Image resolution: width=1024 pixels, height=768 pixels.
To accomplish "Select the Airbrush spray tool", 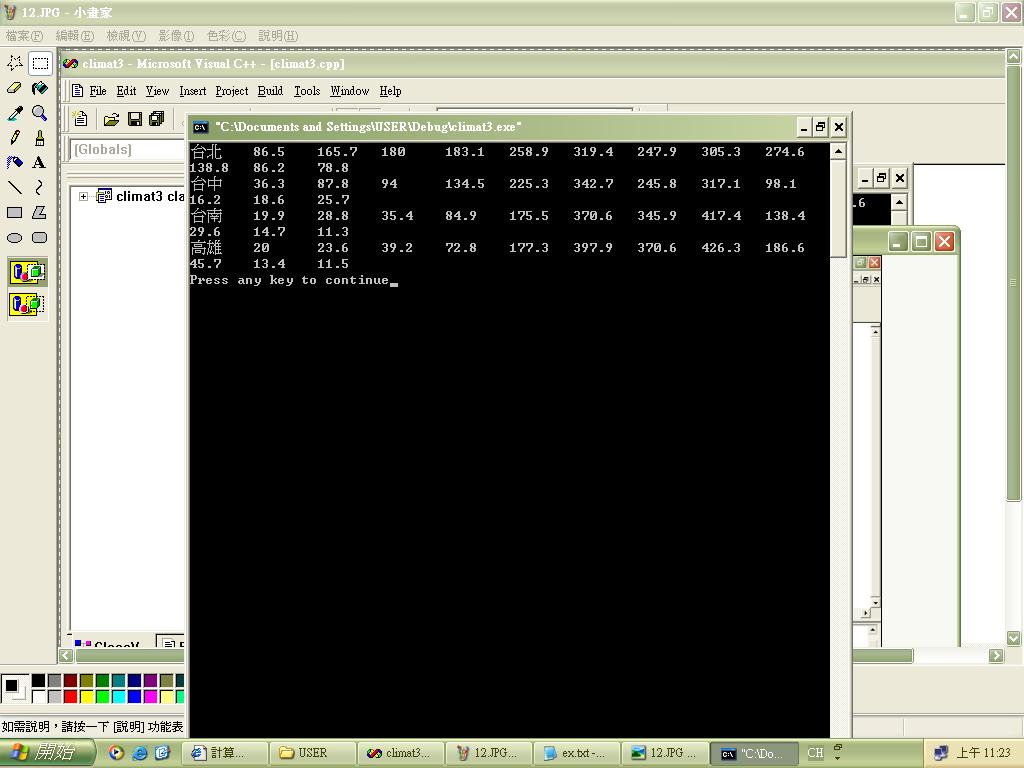I will (15, 162).
